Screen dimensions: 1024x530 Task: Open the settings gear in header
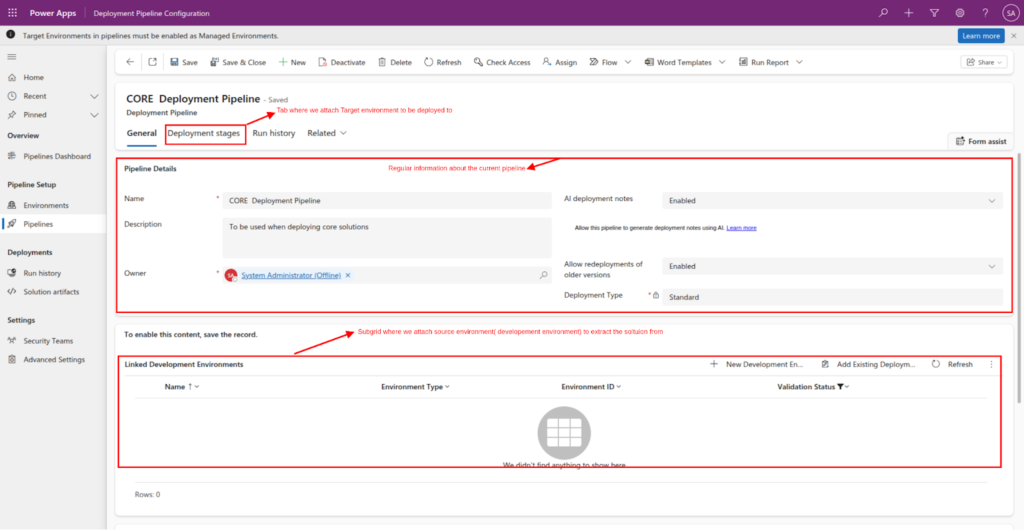[959, 13]
